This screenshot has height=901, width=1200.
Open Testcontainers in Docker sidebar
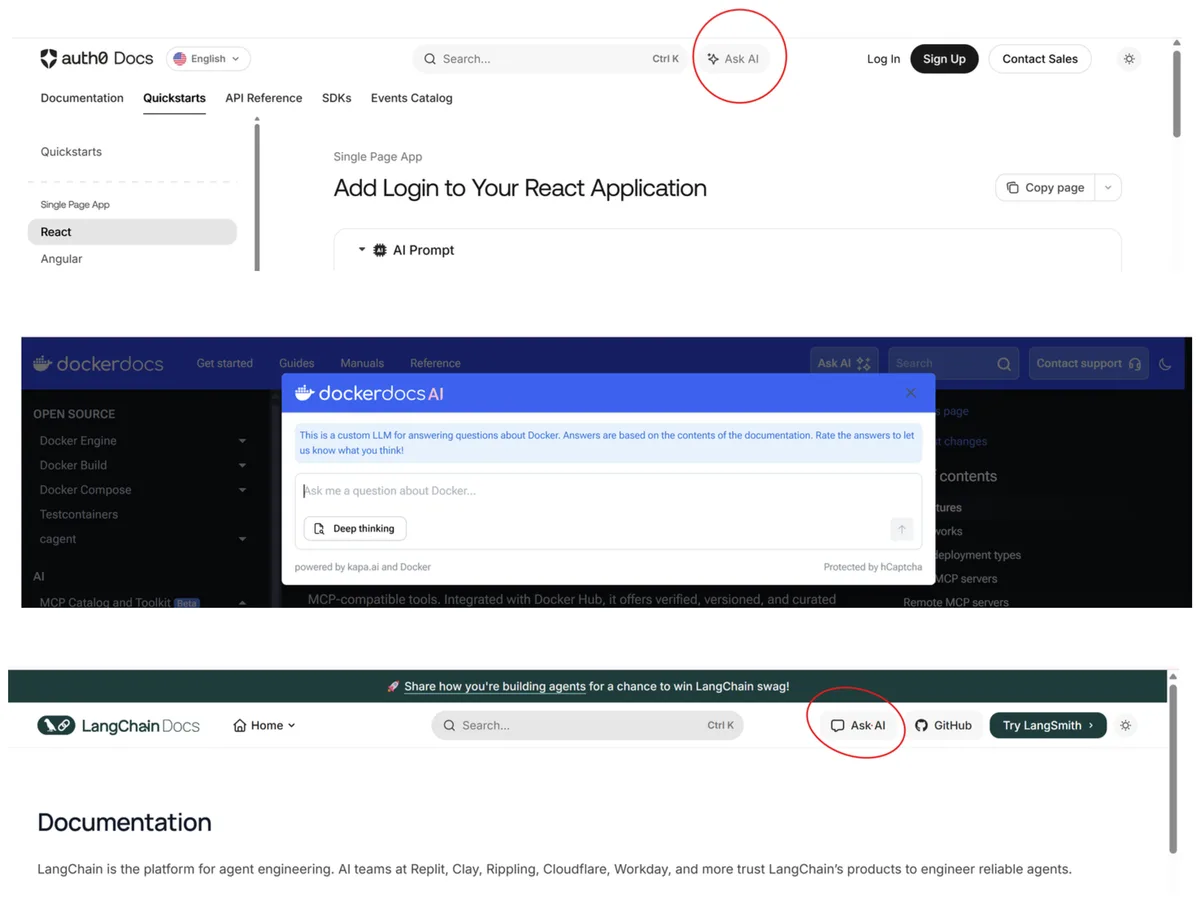point(79,514)
